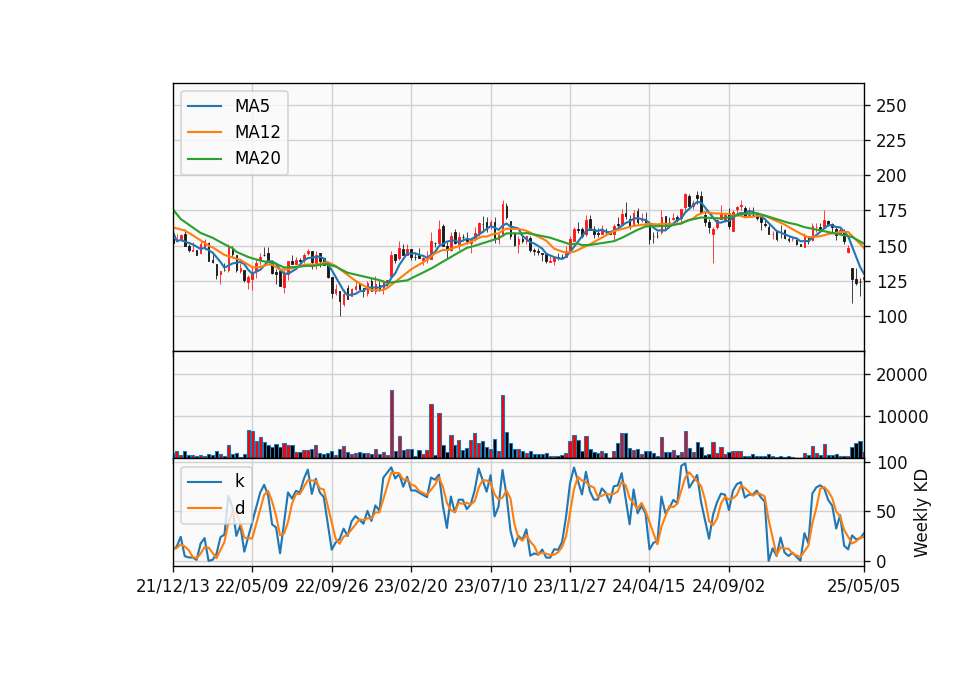The image size is (960, 690).
Task: Click the 22/05/09 date label
Action: [252, 586]
